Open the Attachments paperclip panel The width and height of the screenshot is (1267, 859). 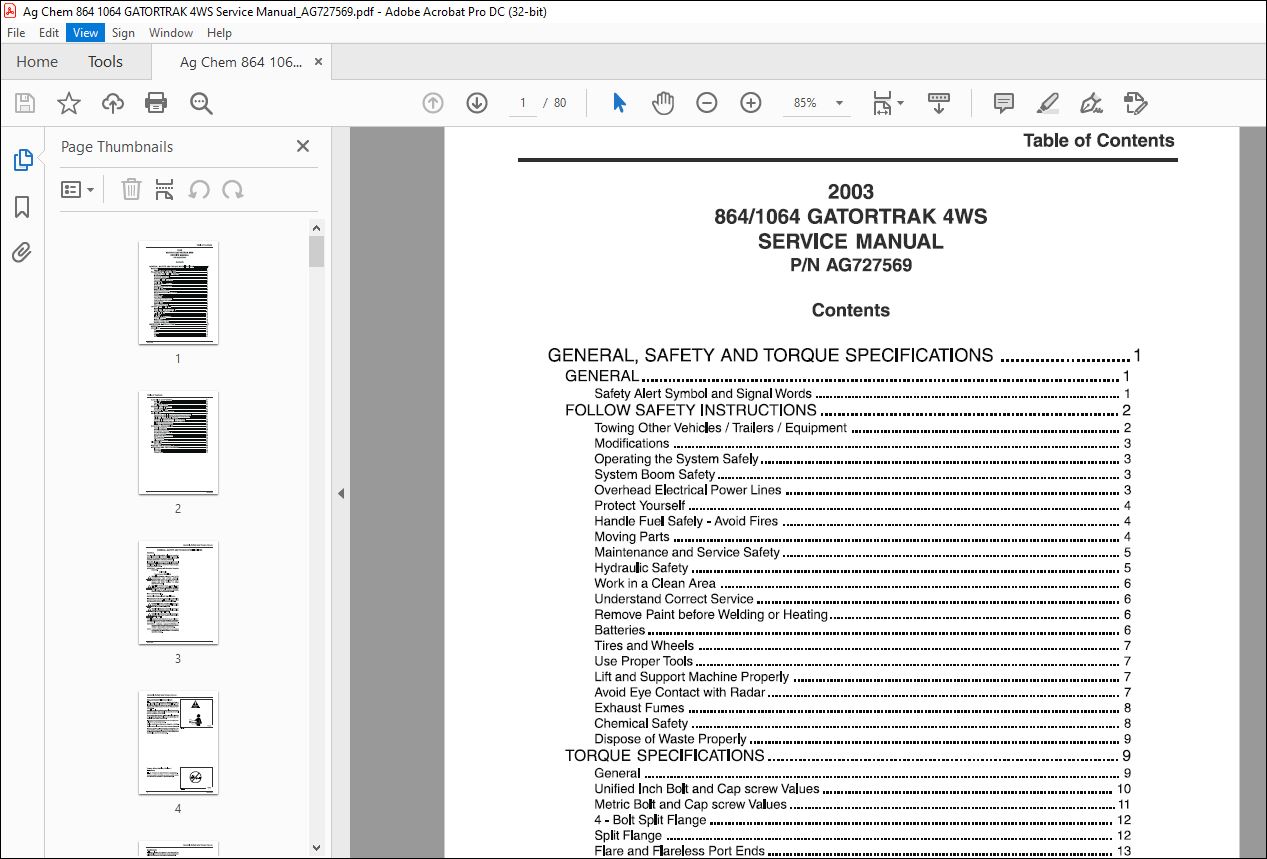coord(22,252)
